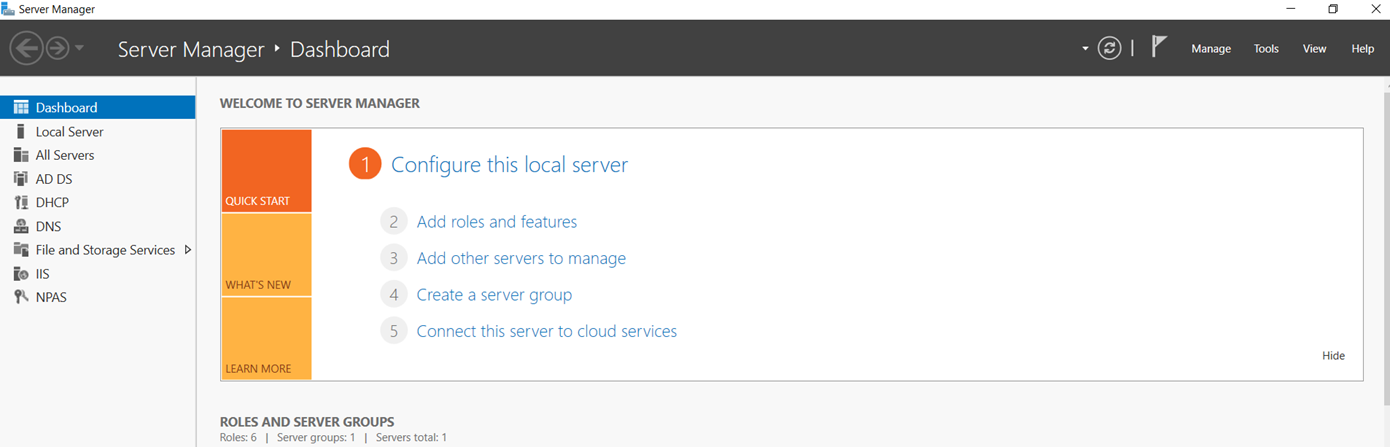The height and width of the screenshot is (447, 1390).
Task: Click the DHCP role icon
Action: click(x=20, y=202)
